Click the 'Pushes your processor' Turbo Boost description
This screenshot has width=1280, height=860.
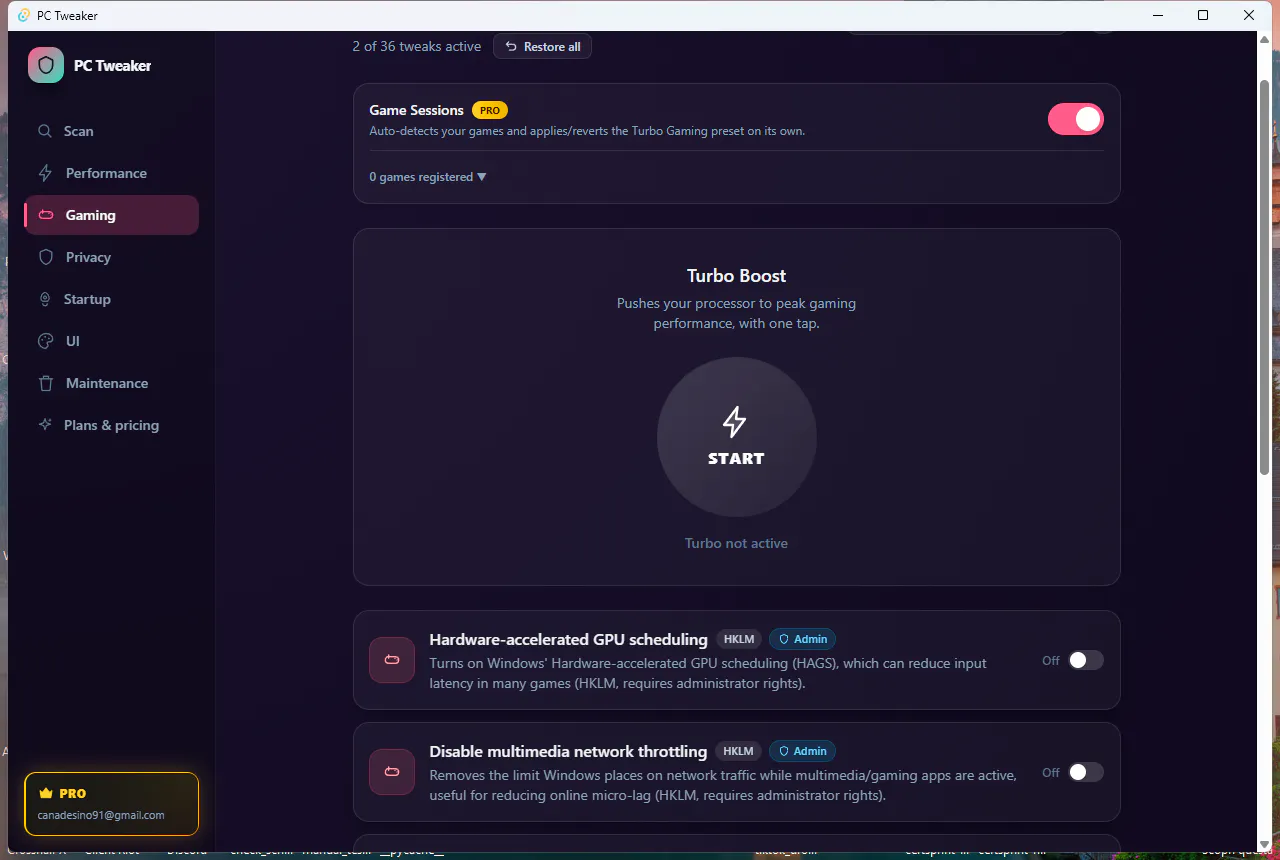point(737,313)
